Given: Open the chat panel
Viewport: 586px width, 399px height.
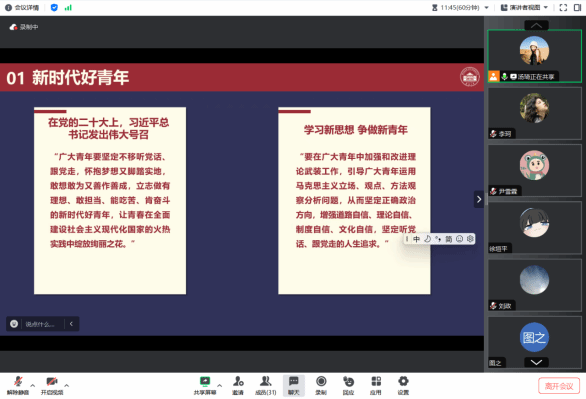Looking at the screenshot, I should pyautogui.click(x=294, y=386).
